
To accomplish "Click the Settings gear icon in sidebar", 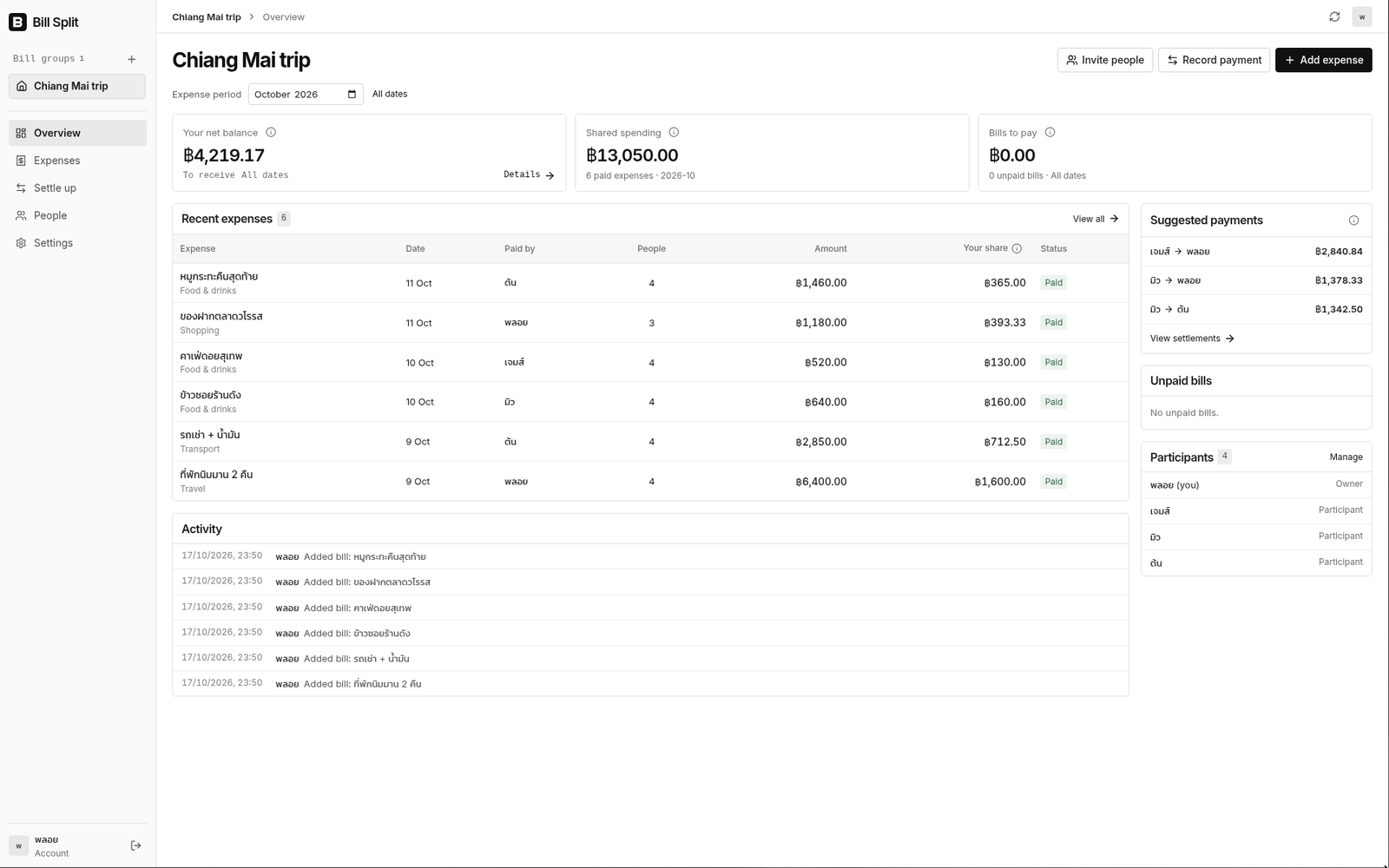I will 21,243.
